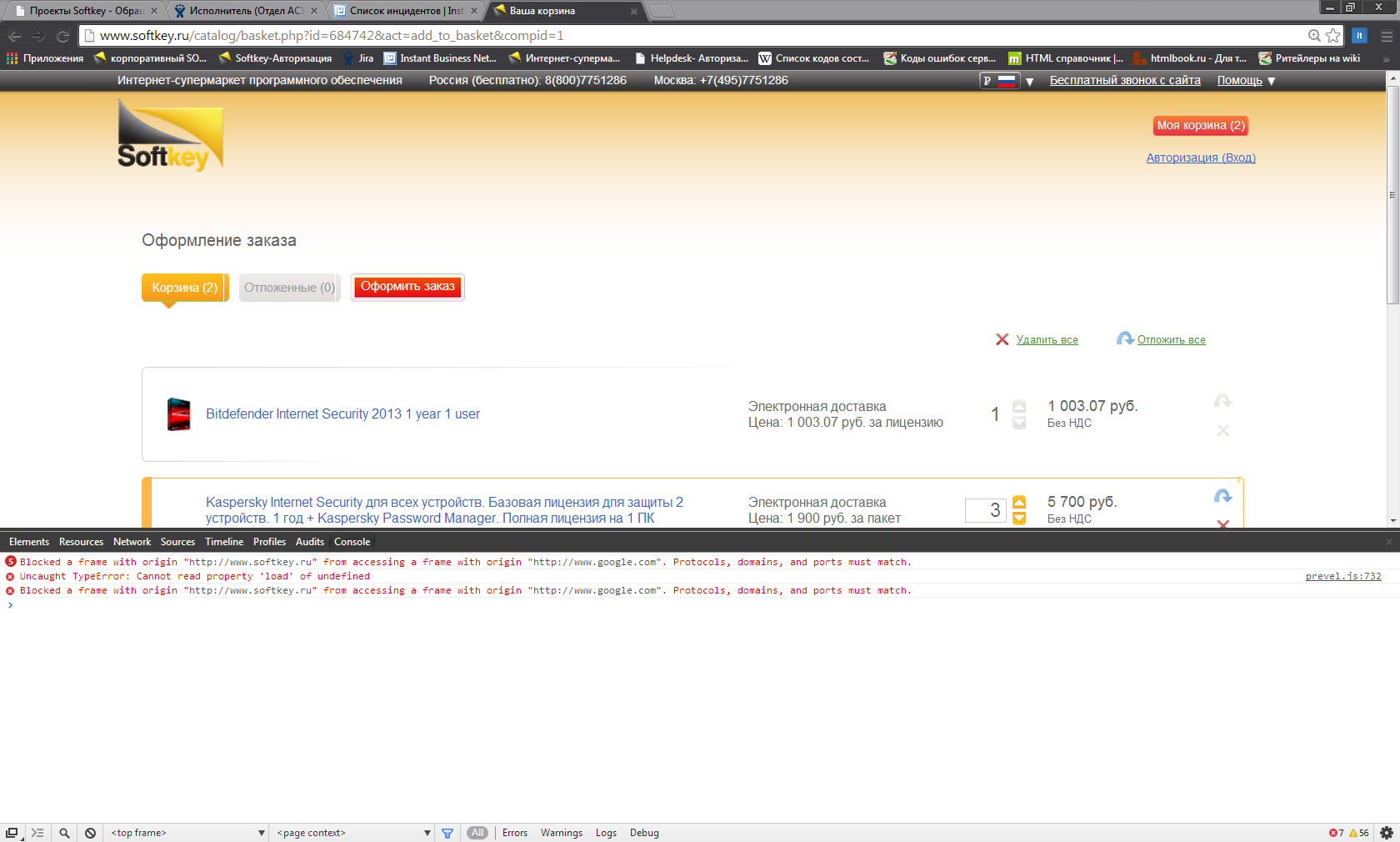This screenshot has height=842, width=1400.
Task: Increase Kaspersky quantity with the up arrow
Action: tap(1019, 502)
